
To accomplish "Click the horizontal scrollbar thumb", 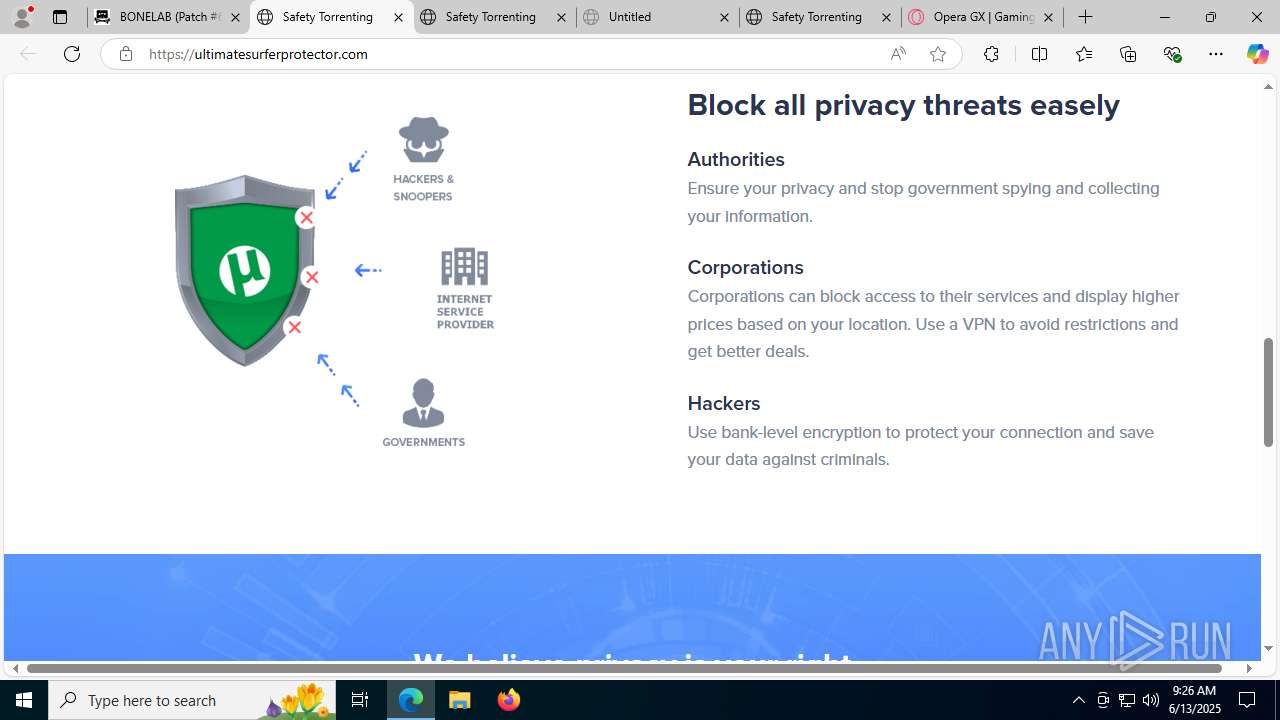I will point(624,668).
